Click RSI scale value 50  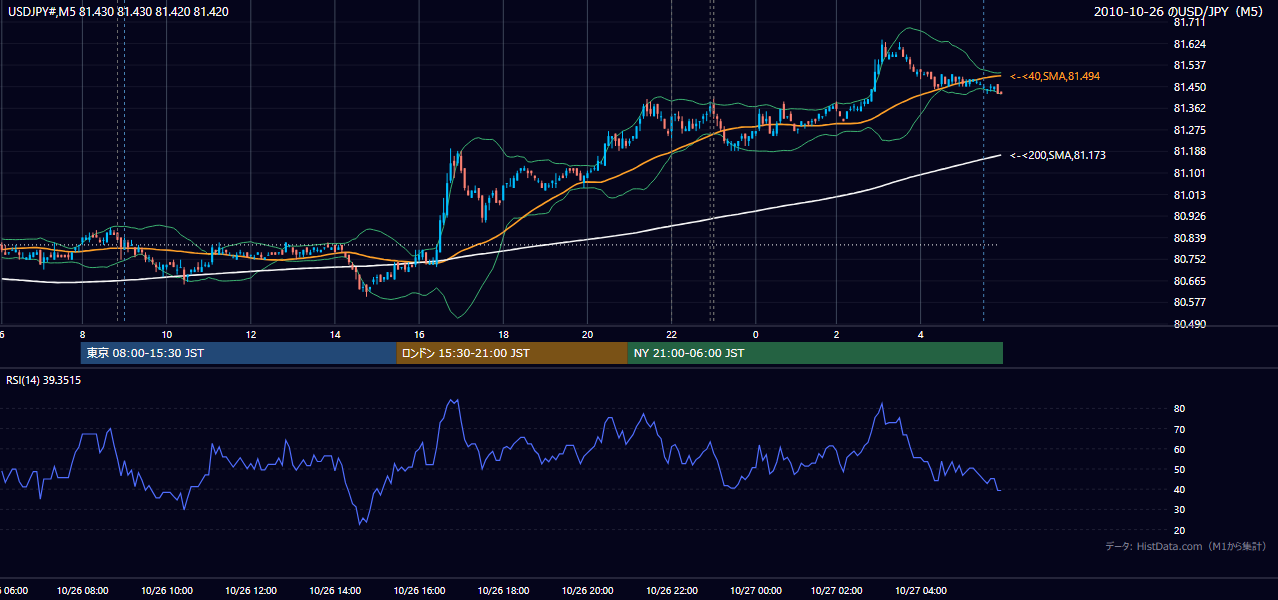1180,469
